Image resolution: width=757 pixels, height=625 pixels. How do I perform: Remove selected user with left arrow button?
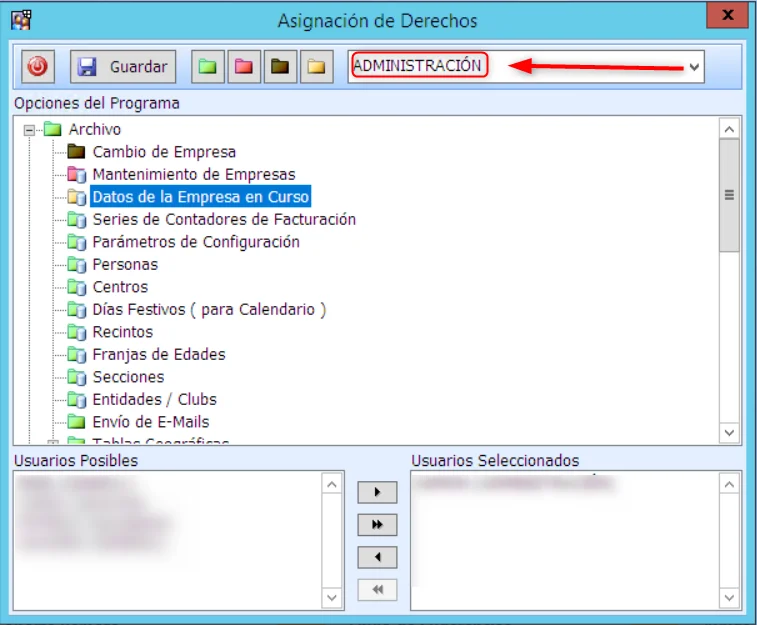(377, 557)
